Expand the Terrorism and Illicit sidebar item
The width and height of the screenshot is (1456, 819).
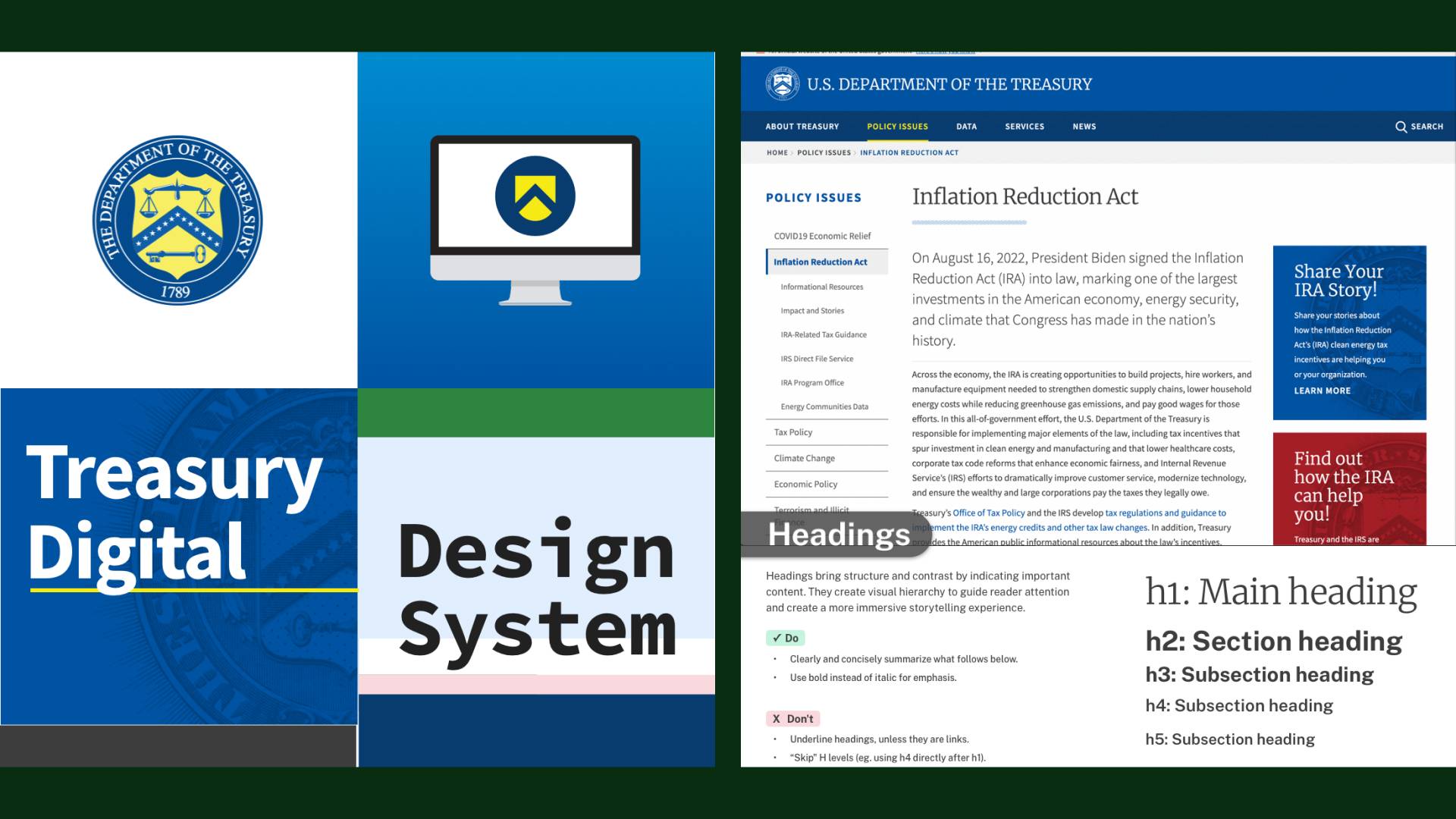(814, 509)
